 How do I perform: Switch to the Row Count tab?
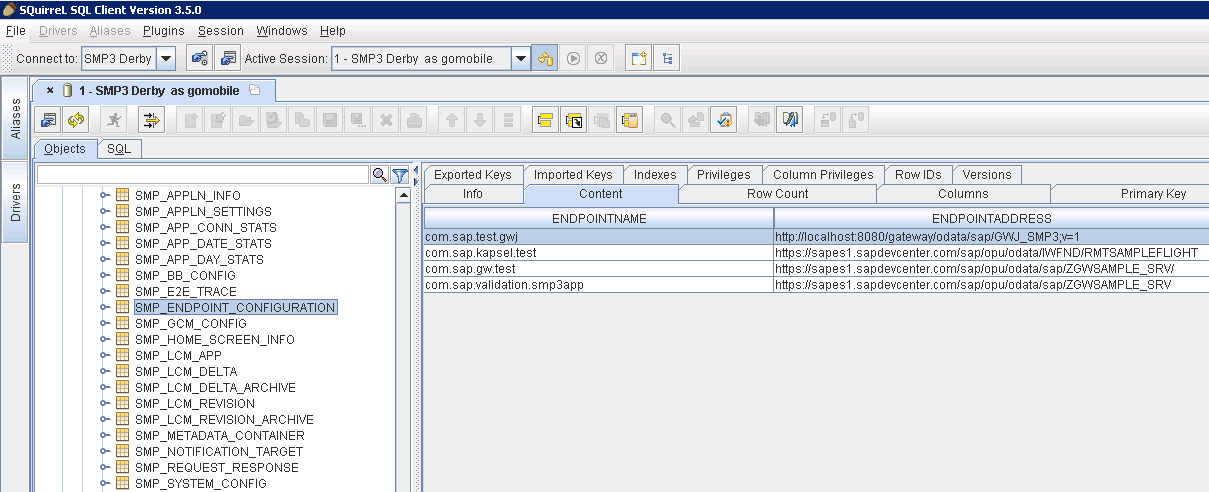[x=777, y=194]
